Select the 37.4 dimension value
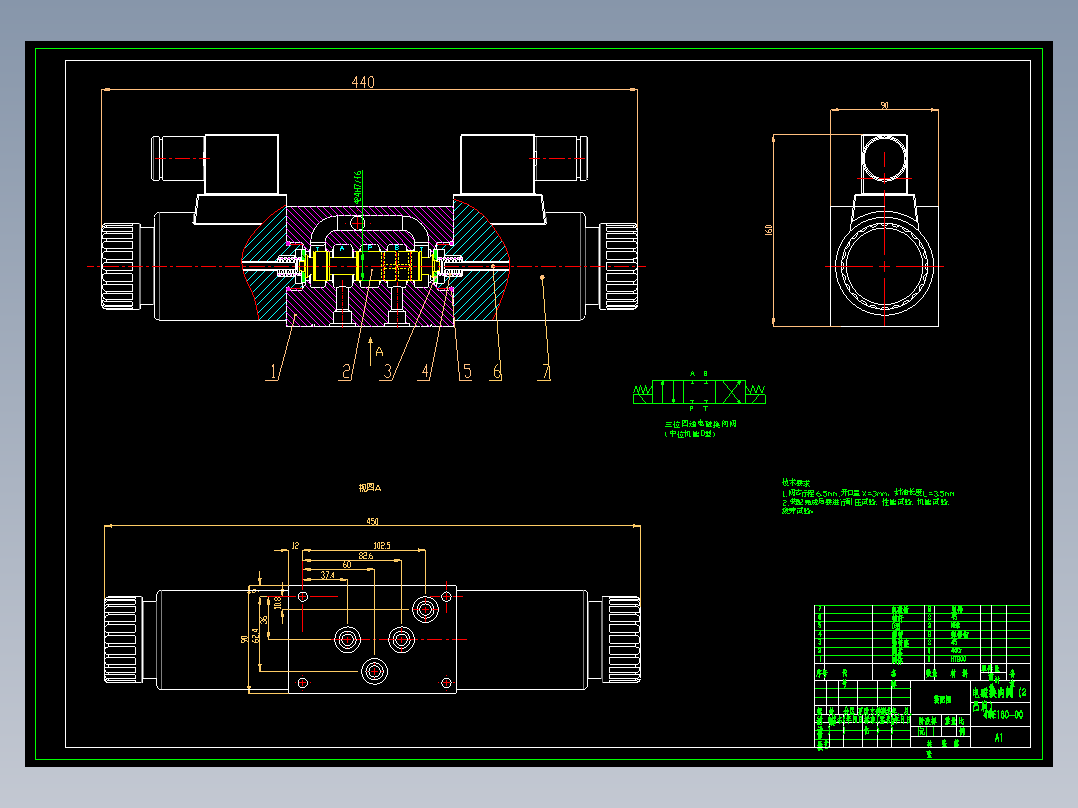Viewport: 1078px width, 808px height. [x=327, y=575]
